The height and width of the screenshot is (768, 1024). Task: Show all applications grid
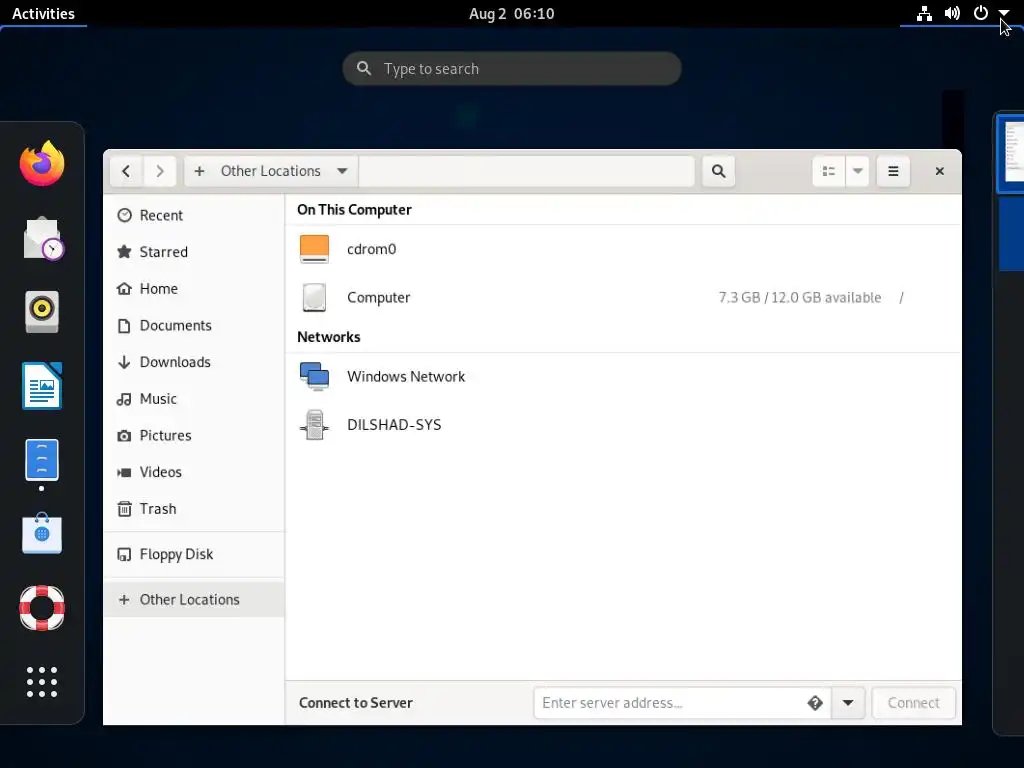pyautogui.click(x=42, y=682)
